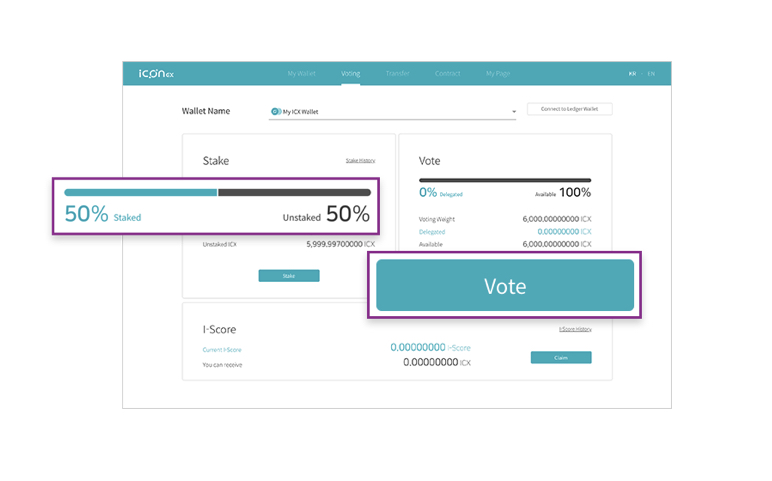Switch to the Voting tab
Viewport: 772px width, 481px height.
click(x=351, y=73)
